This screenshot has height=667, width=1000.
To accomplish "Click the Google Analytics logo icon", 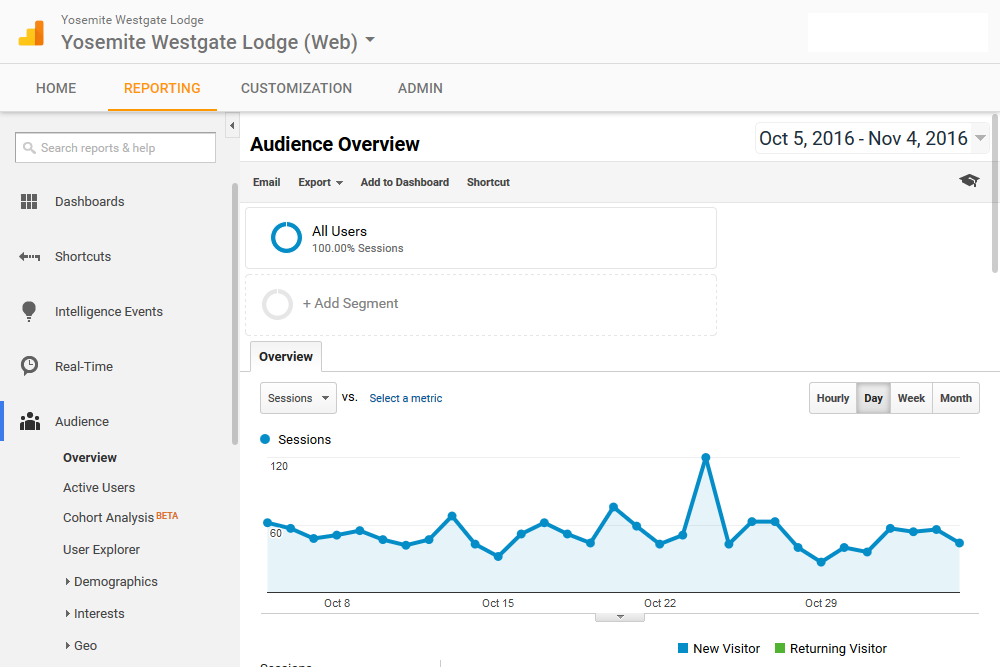I will [x=31, y=33].
